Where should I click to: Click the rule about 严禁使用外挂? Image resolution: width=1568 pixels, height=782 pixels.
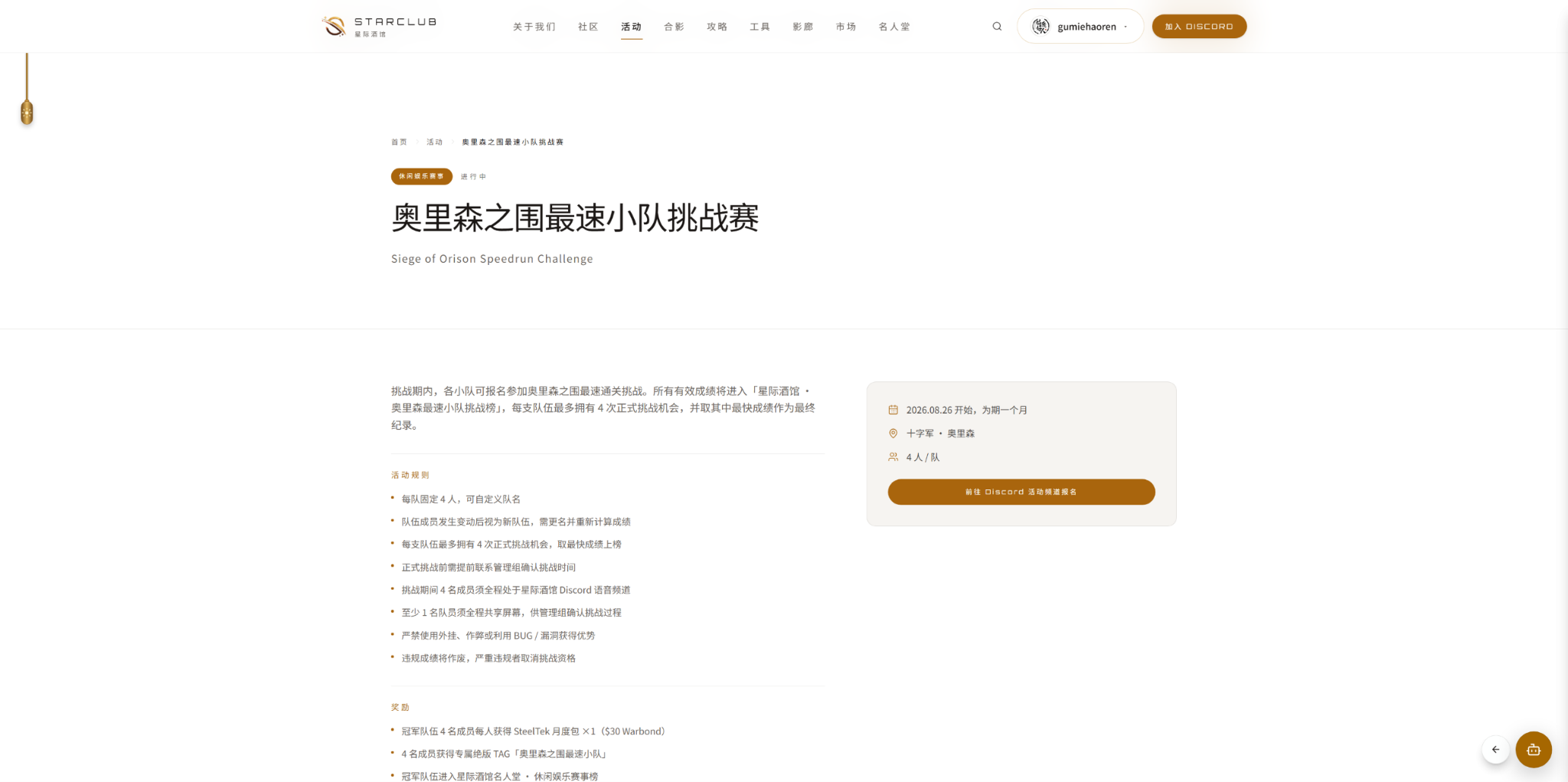pyautogui.click(x=498, y=636)
